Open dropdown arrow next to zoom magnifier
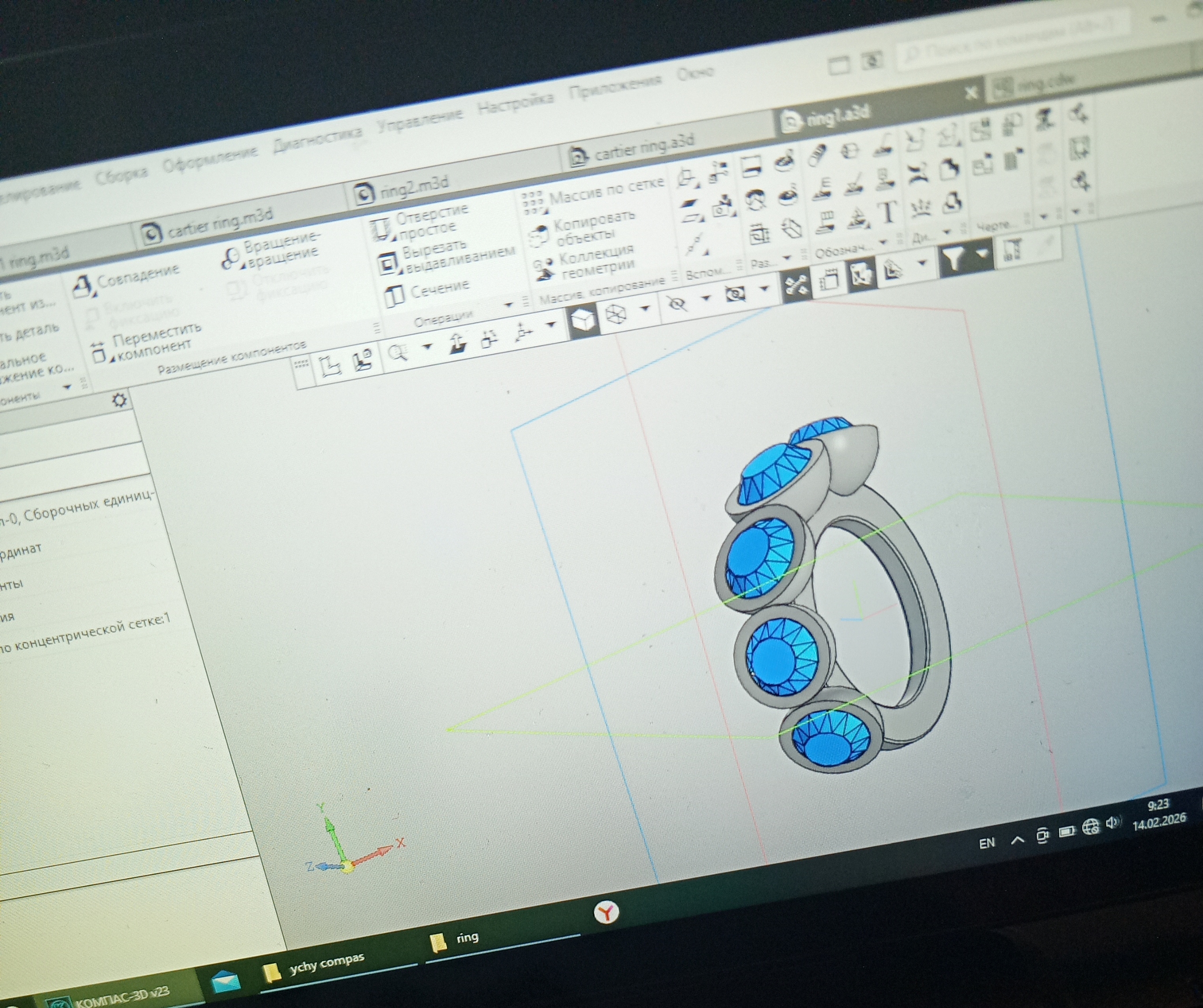The width and height of the screenshot is (1203, 1008). pyautogui.click(x=427, y=346)
